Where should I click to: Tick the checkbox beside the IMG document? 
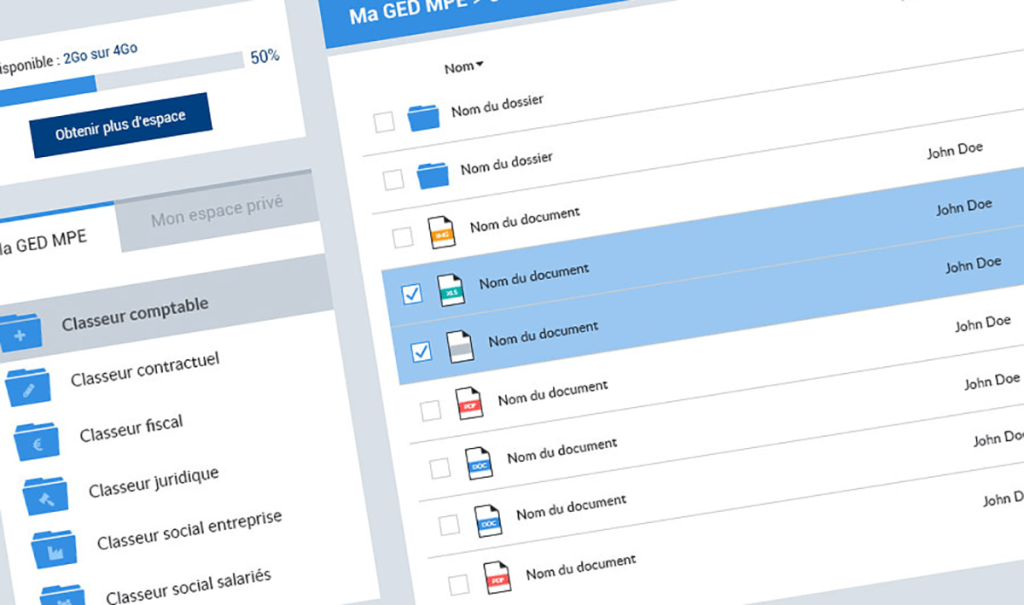pyautogui.click(x=403, y=237)
